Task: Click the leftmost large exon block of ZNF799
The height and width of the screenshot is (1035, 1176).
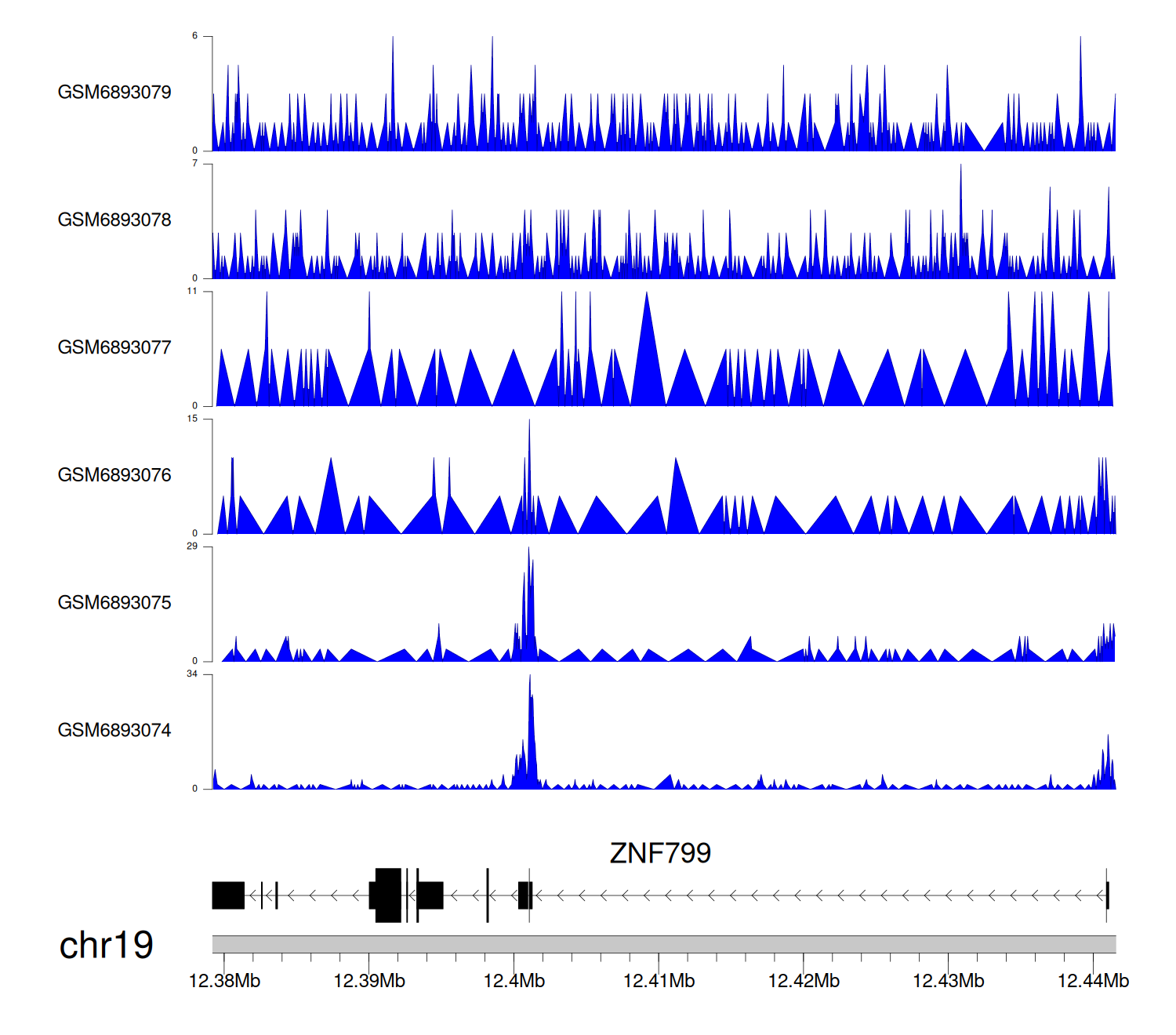Action: tap(228, 895)
